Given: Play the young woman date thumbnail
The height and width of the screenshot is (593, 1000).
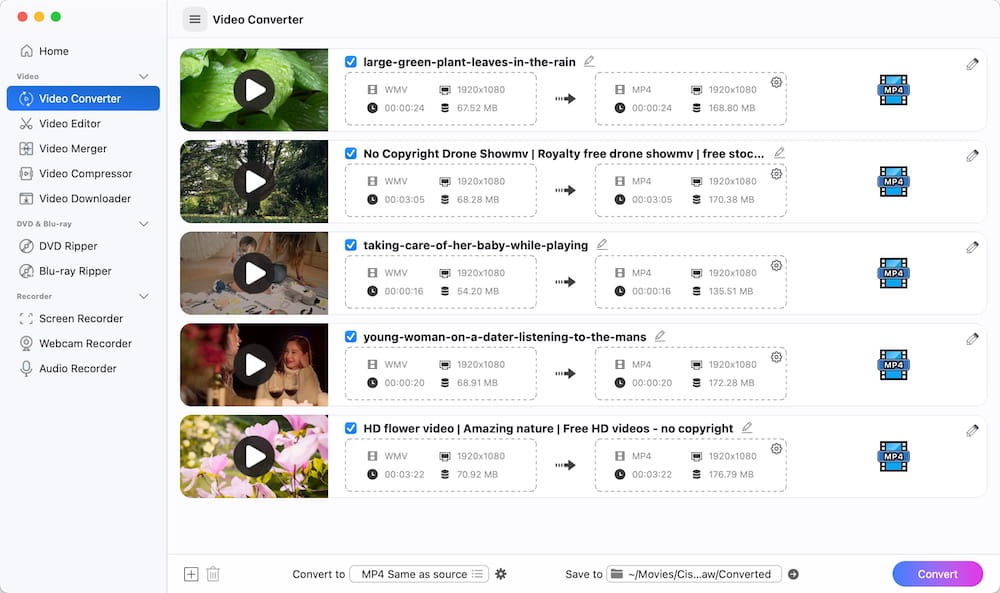Looking at the screenshot, I should [254, 365].
